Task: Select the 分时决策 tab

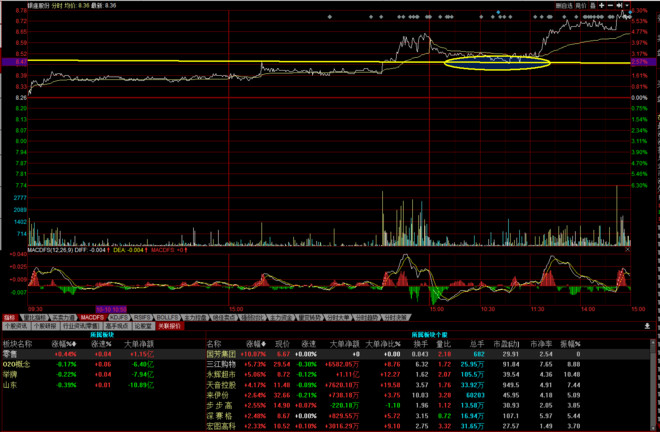Action: (x=395, y=317)
